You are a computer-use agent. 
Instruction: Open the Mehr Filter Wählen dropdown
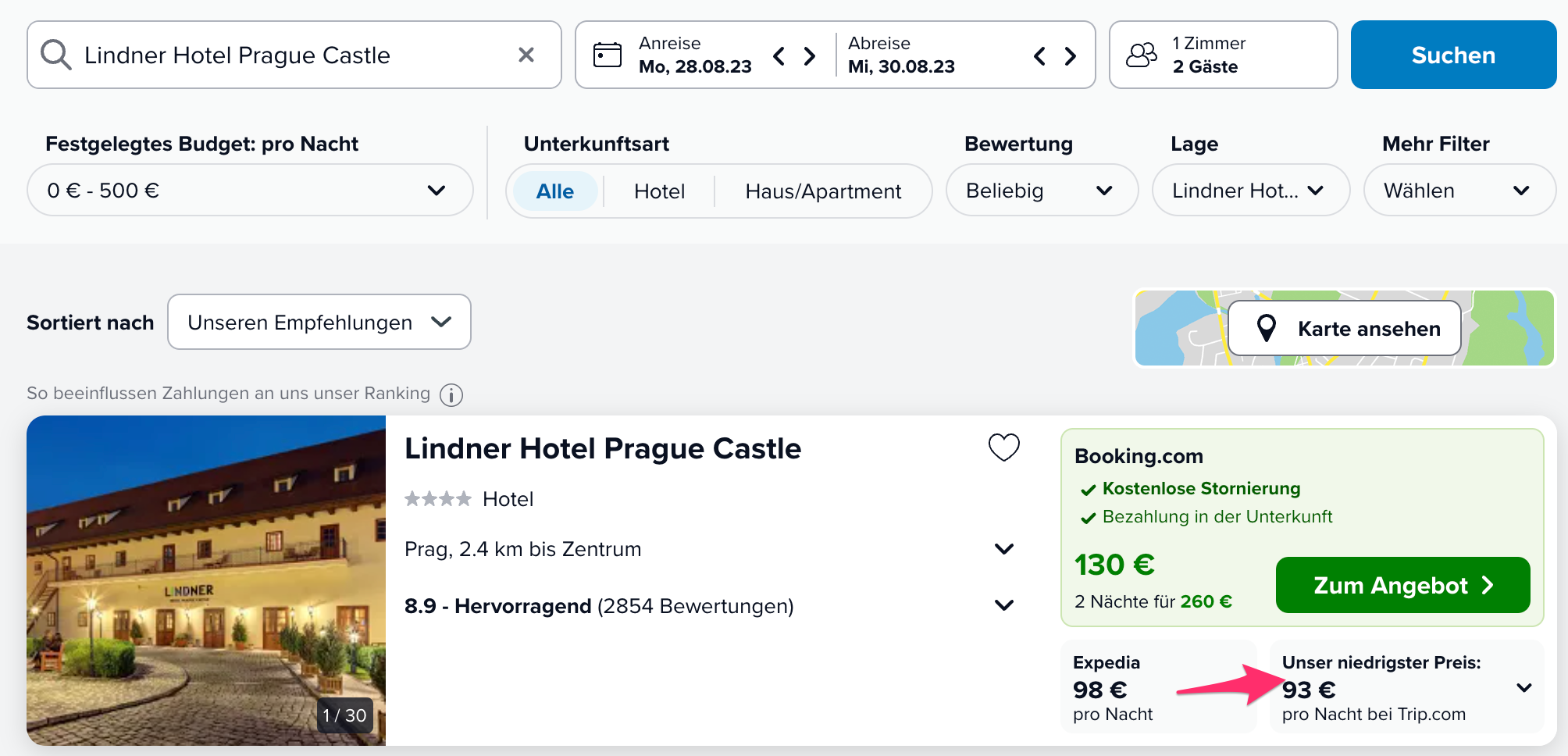pyautogui.click(x=1459, y=191)
